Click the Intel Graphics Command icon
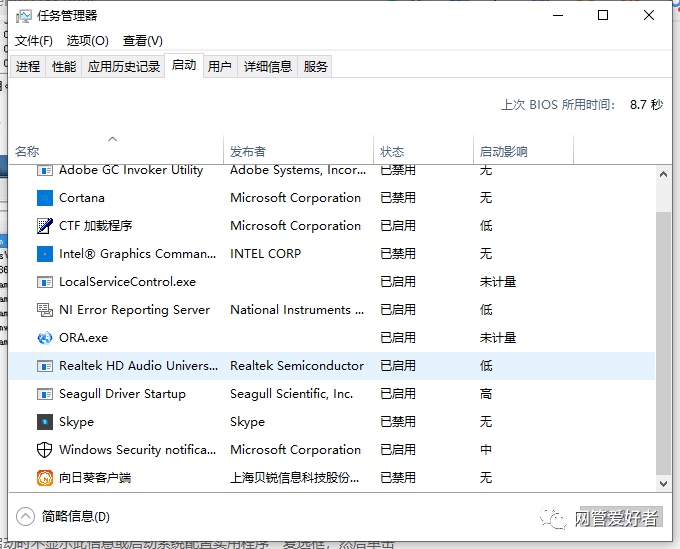The width and height of the screenshot is (680, 549). point(45,254)
